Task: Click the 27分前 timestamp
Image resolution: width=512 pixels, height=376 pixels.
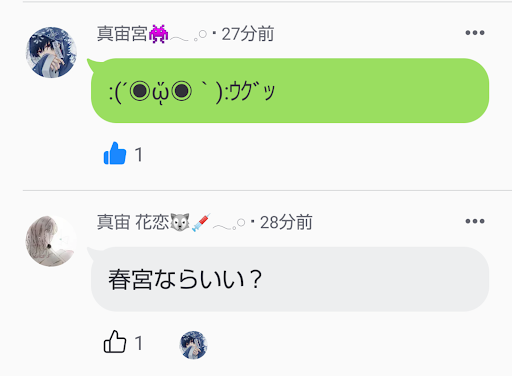Action: pos(248,34)
